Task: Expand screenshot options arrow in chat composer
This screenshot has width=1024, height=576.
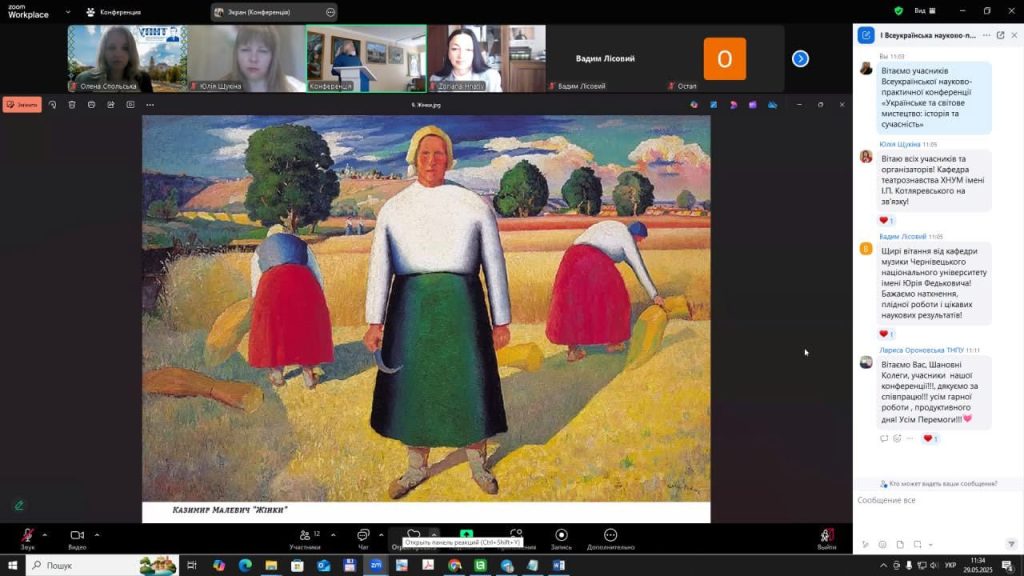Action: (931, 545)
